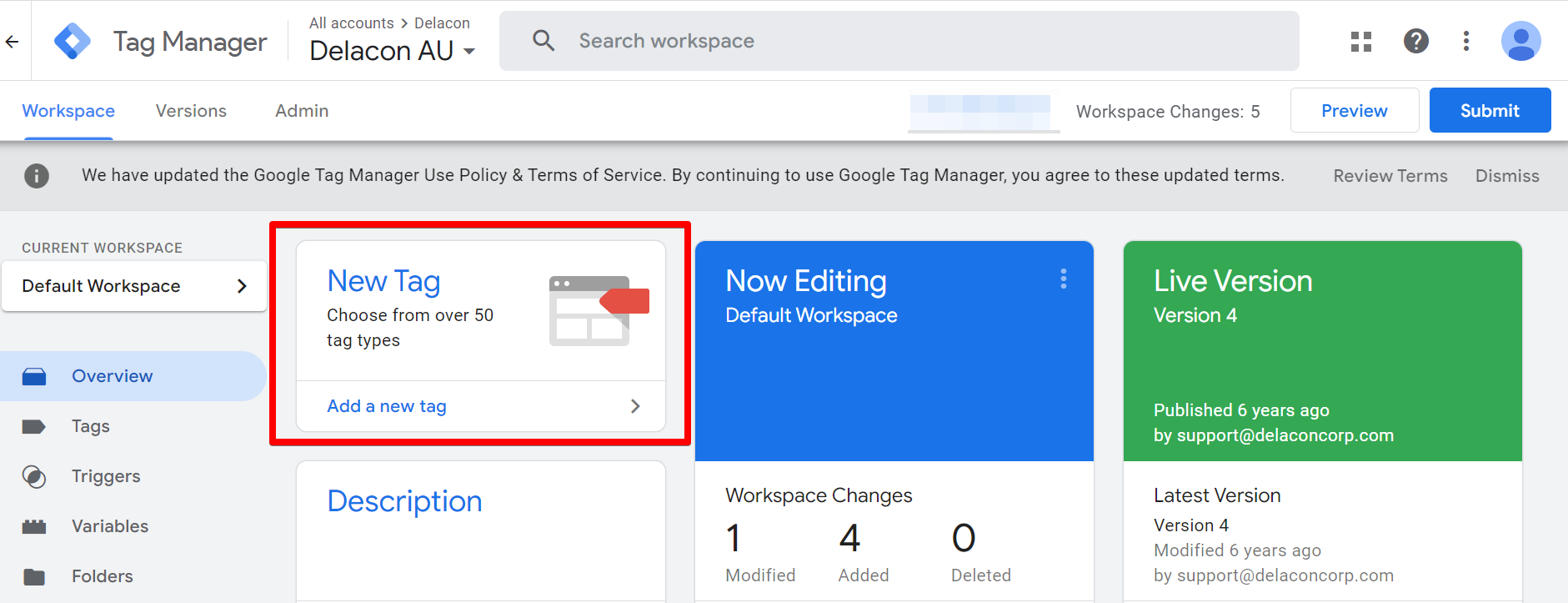Click the search magnifier icon
Viewport: 1568px width, 603px height.
tap(544, 40)
